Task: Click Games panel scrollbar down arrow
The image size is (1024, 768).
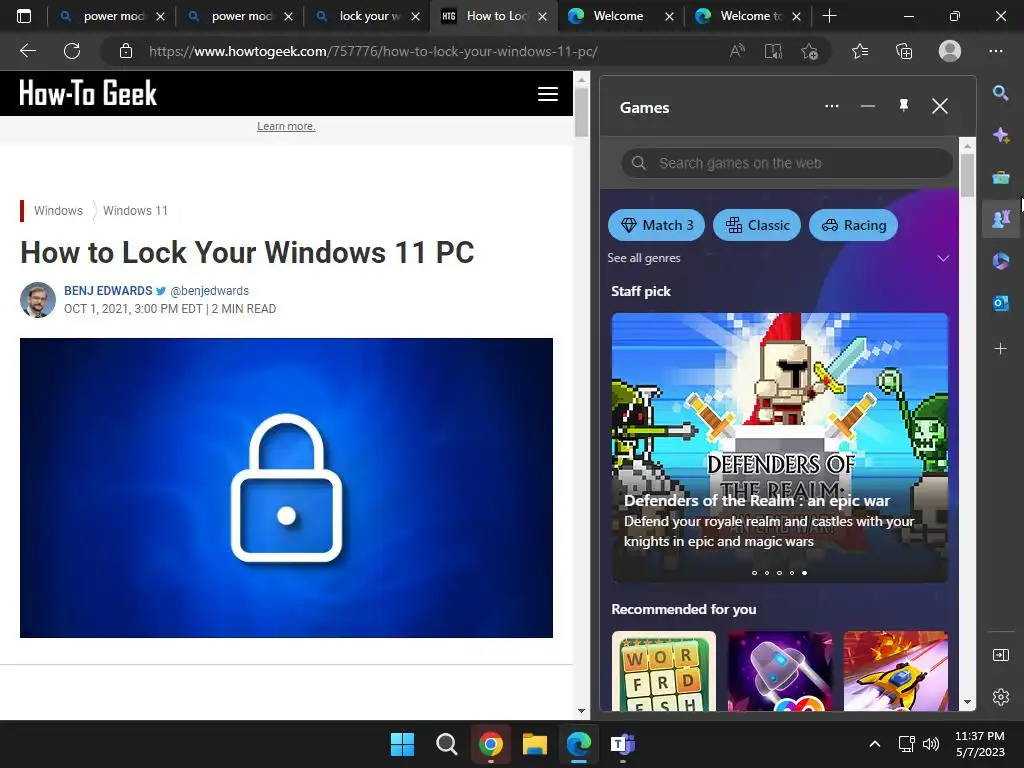Action: 967,703
